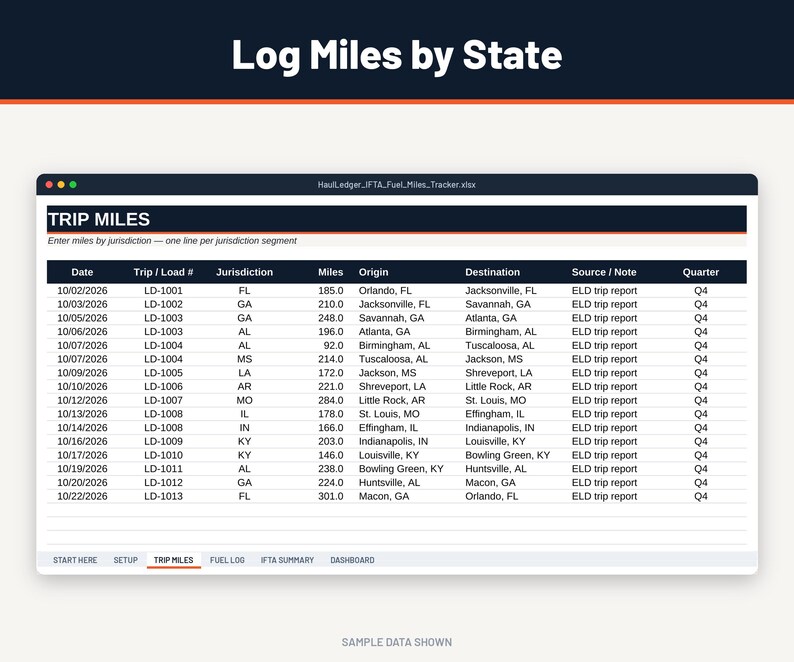
Task: Select miles cell 203.0
Action: tap(331, 441)
